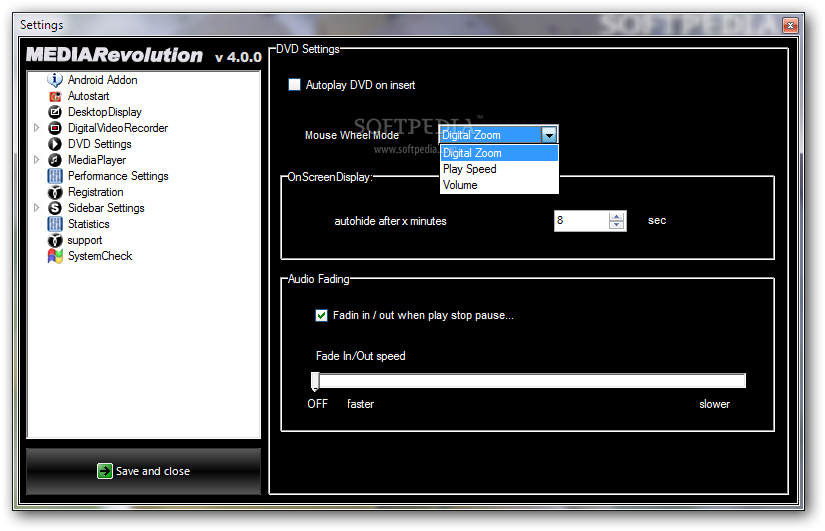Click the Autostart icon in the tree
Image resolution: width=825 pixels, height=531 pixels.
(55, 96)
